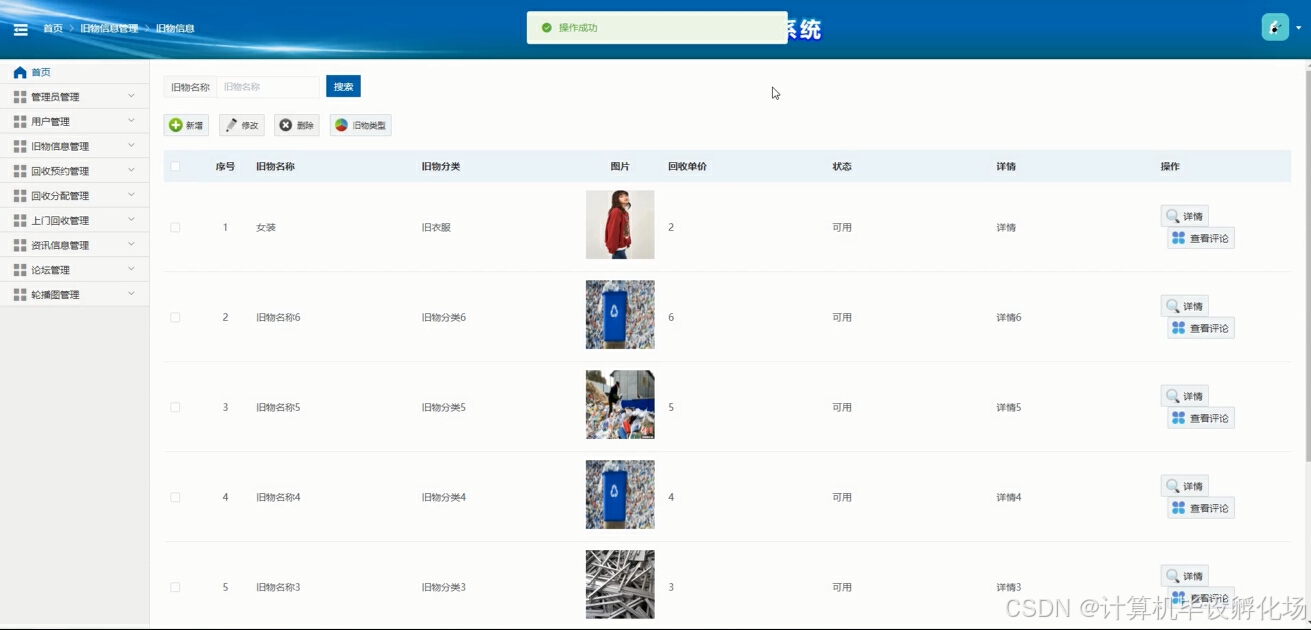
Task: Expand 回收预约管理 chevron
Action: [x=131, y=170]
